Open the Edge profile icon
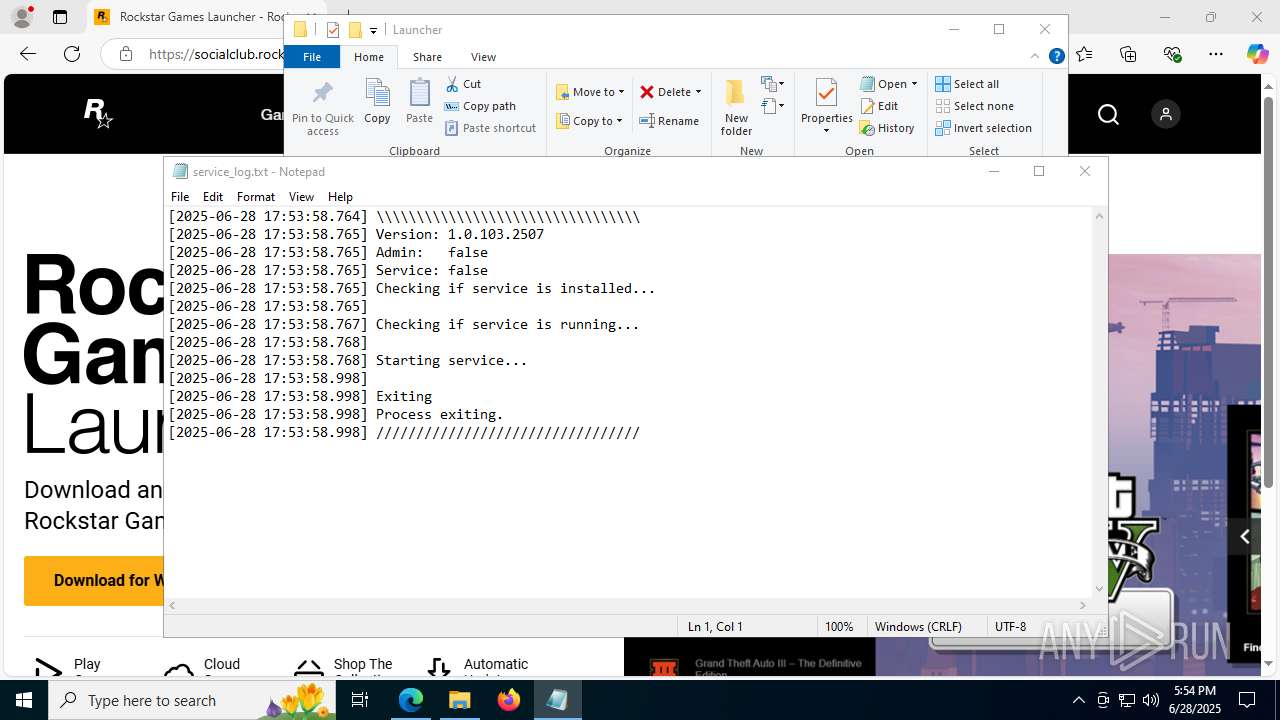The image size is (1280, 720). [22, 17]
